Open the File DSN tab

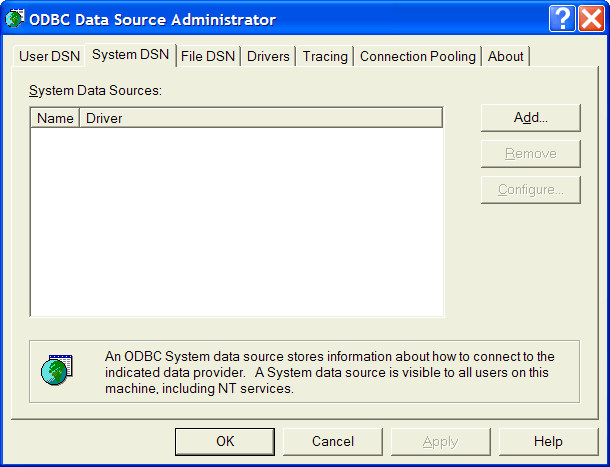[208, 56]
